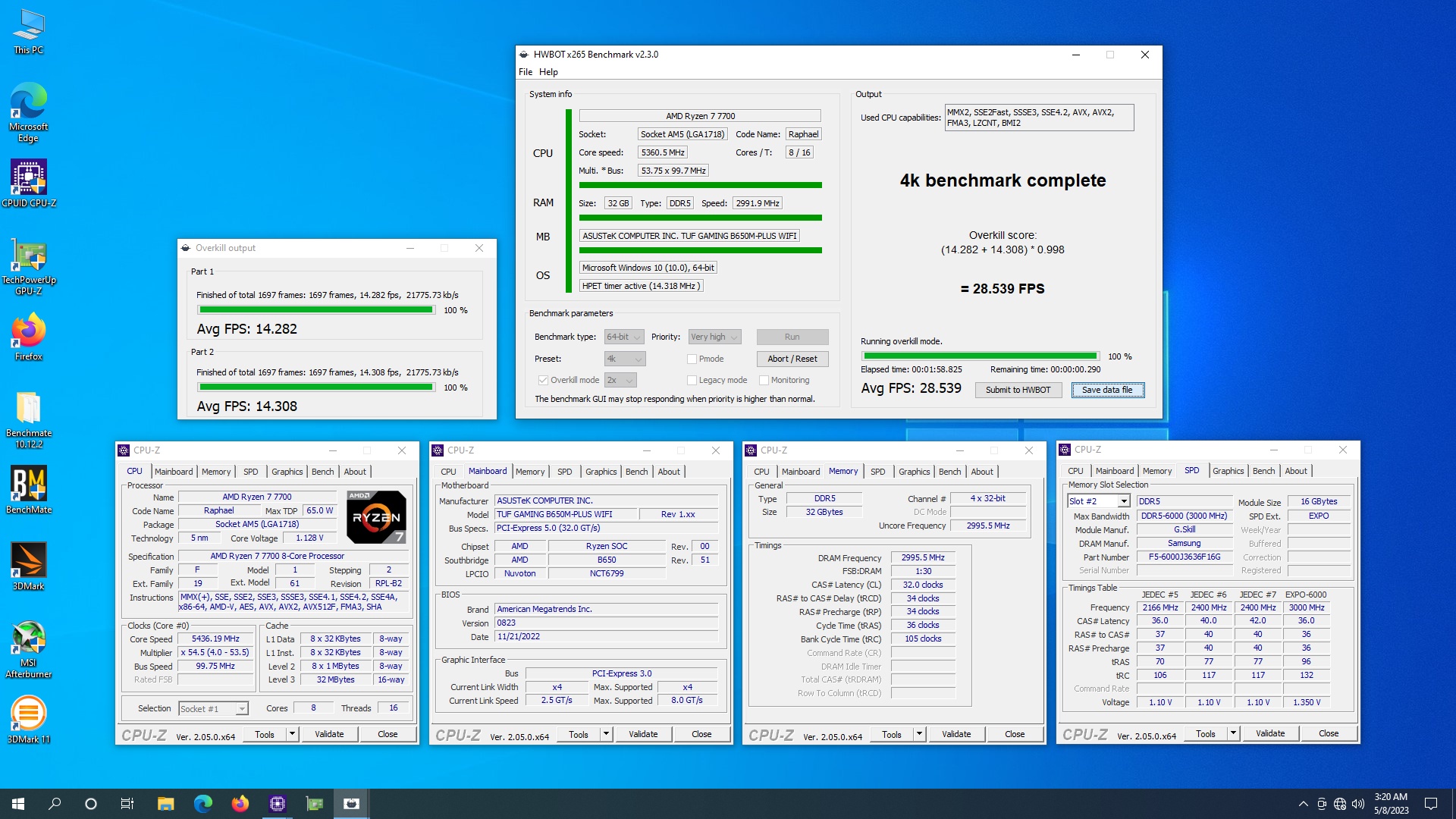The width and height of the screenshot is (1456, 819).
Task: Toggle Overkill mode checkbox
Action: click(543, 380)
